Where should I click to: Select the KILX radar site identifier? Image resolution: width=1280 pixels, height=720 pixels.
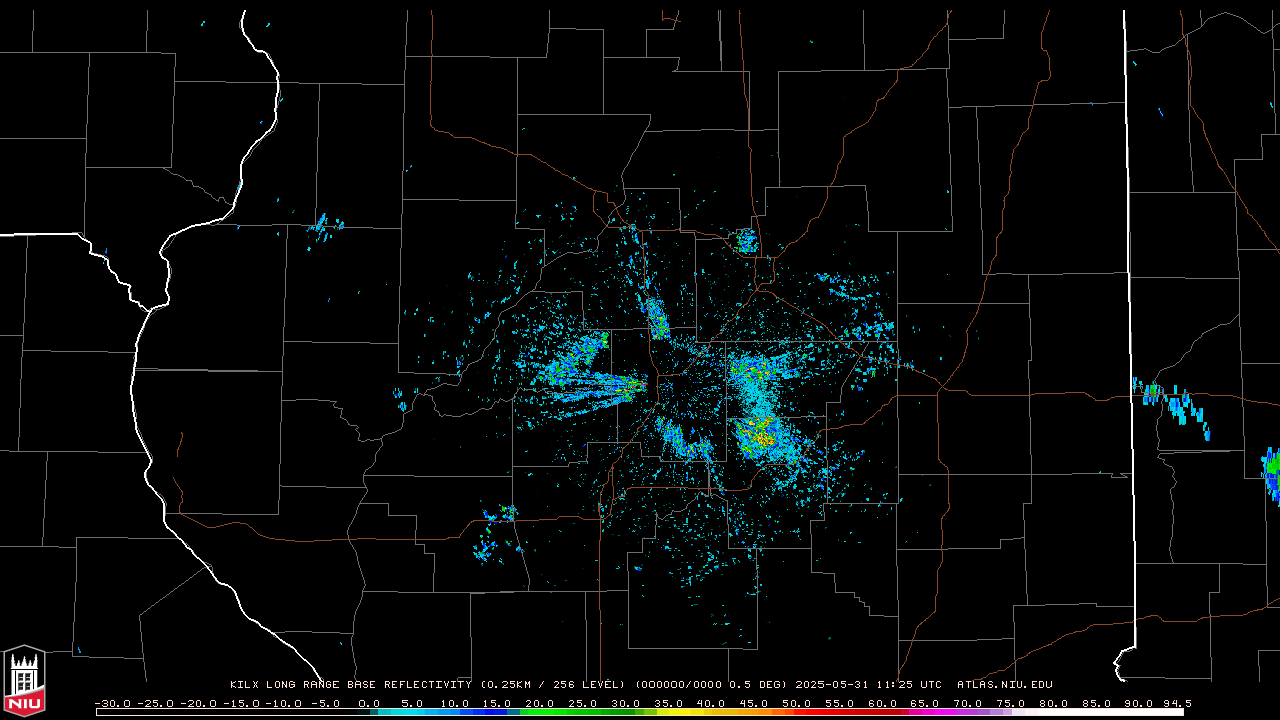(244, 685)
